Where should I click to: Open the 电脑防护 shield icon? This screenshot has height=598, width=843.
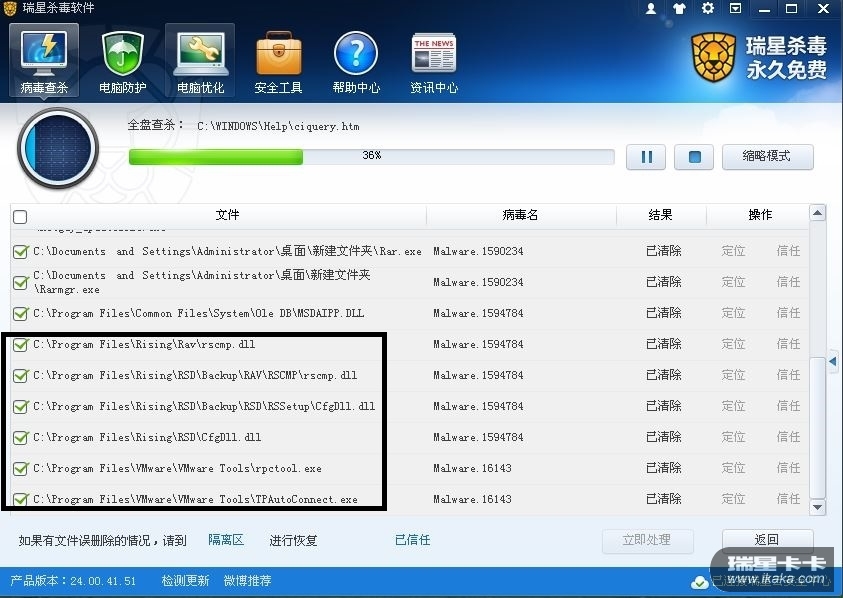click(123, 60)
